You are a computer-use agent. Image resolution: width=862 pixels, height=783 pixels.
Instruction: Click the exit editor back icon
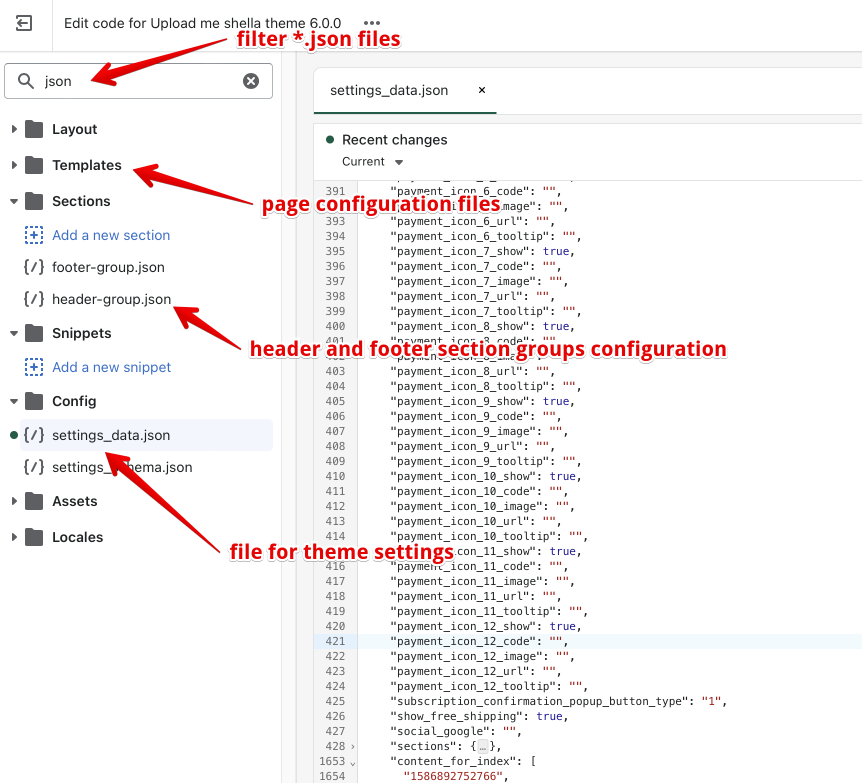point(24,23)
